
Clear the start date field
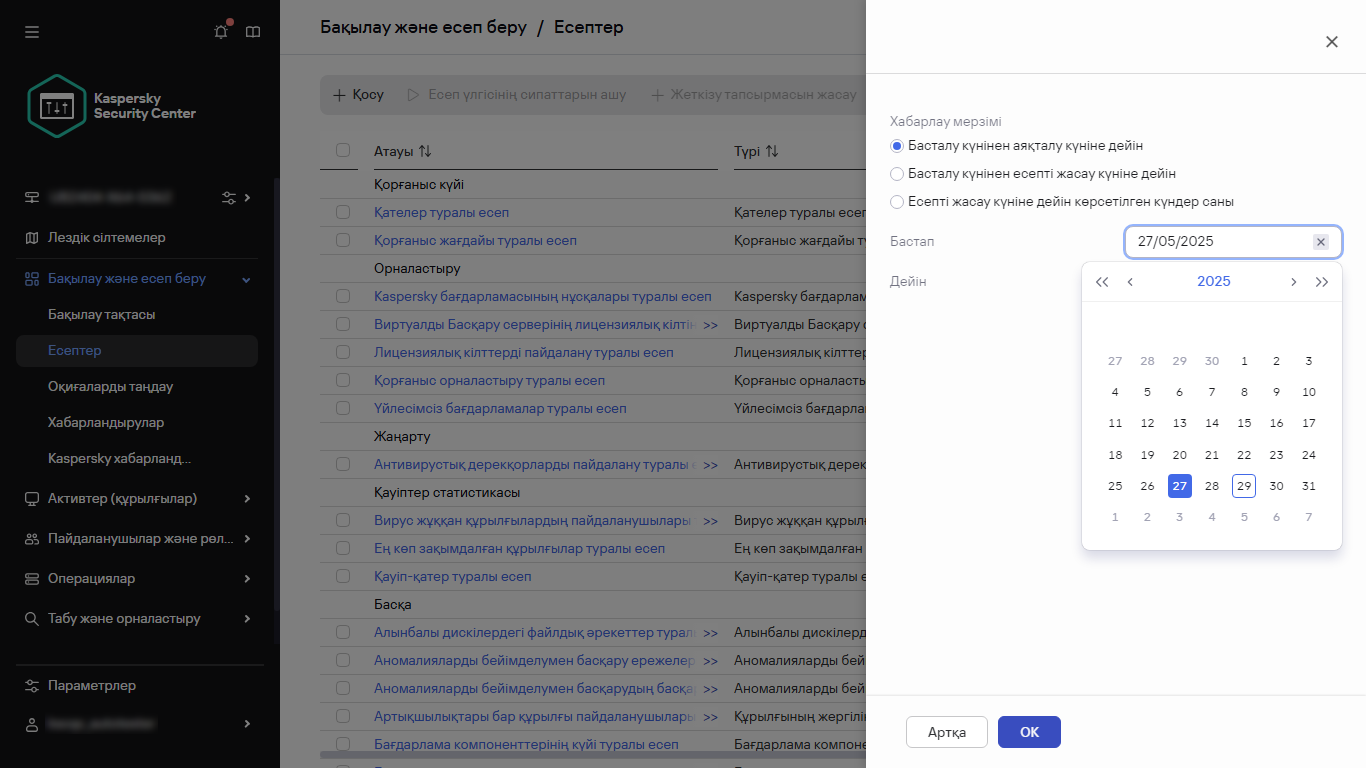(1320, 242)
